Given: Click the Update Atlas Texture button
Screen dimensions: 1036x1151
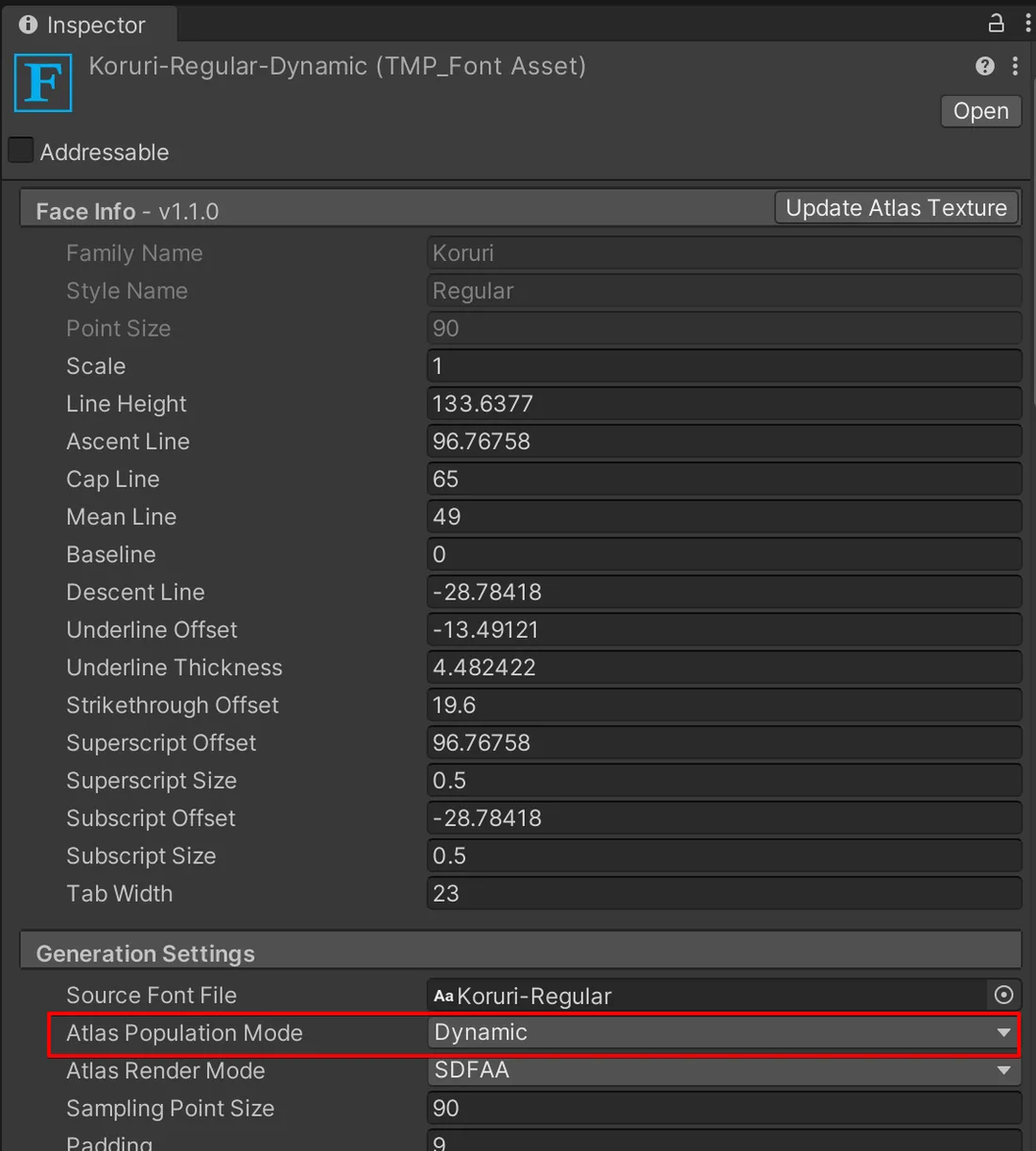Looking at the screenshot, I should pos(895,207).
